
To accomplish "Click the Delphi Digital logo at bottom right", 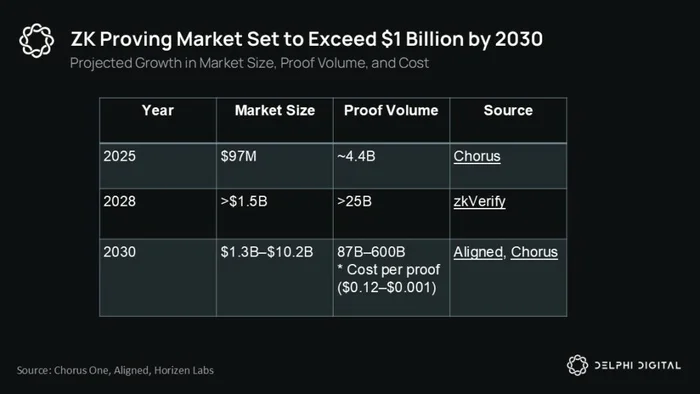I will (624, 365).
